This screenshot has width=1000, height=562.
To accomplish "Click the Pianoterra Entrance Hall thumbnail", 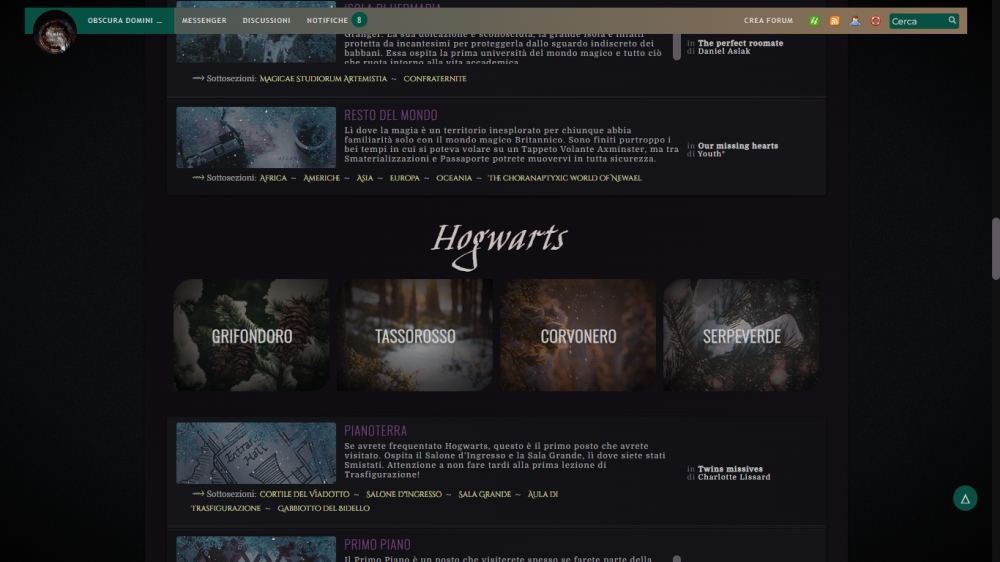I will (x=256, y=453).
